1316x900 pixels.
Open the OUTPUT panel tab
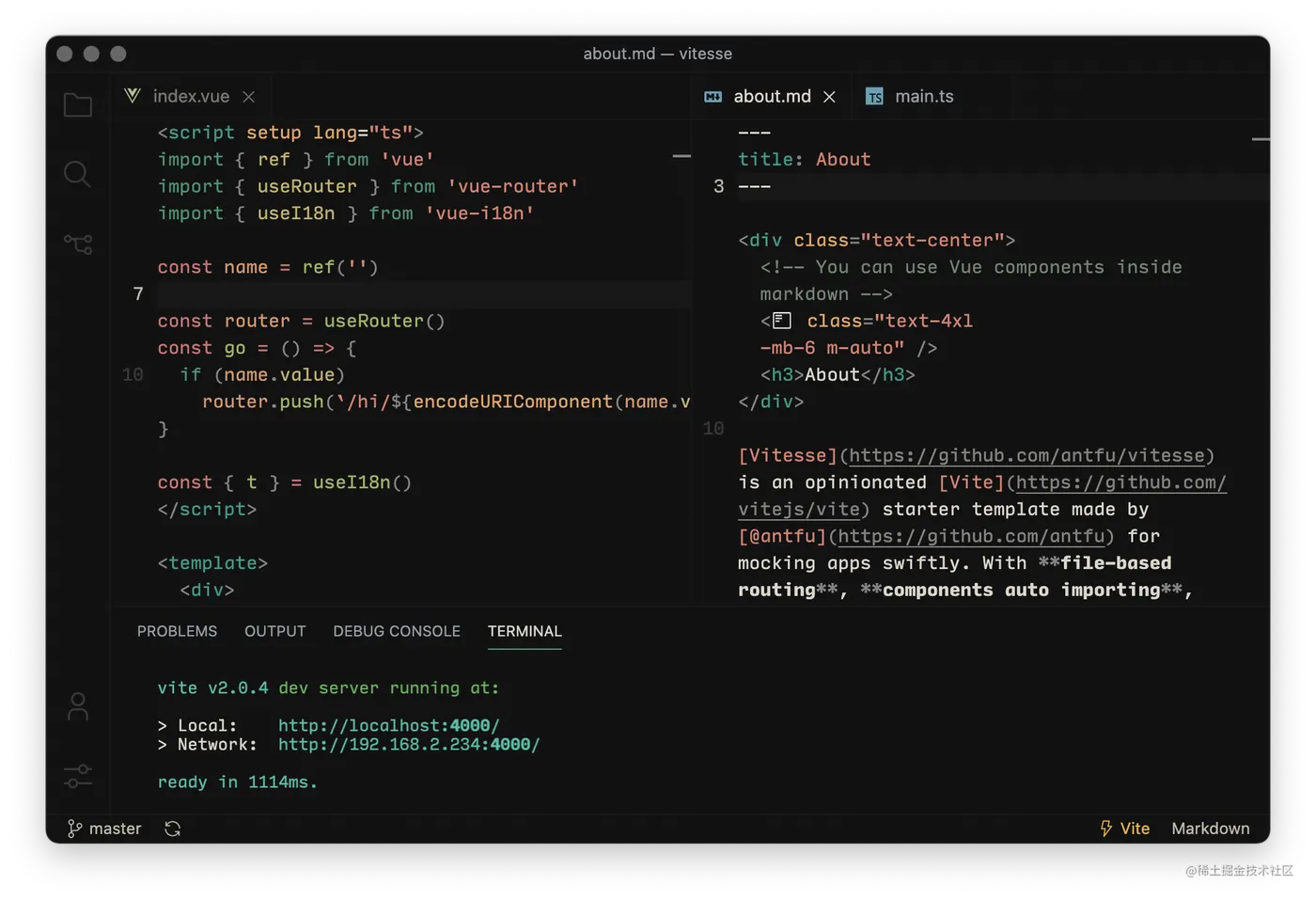[x=275, y=631]
